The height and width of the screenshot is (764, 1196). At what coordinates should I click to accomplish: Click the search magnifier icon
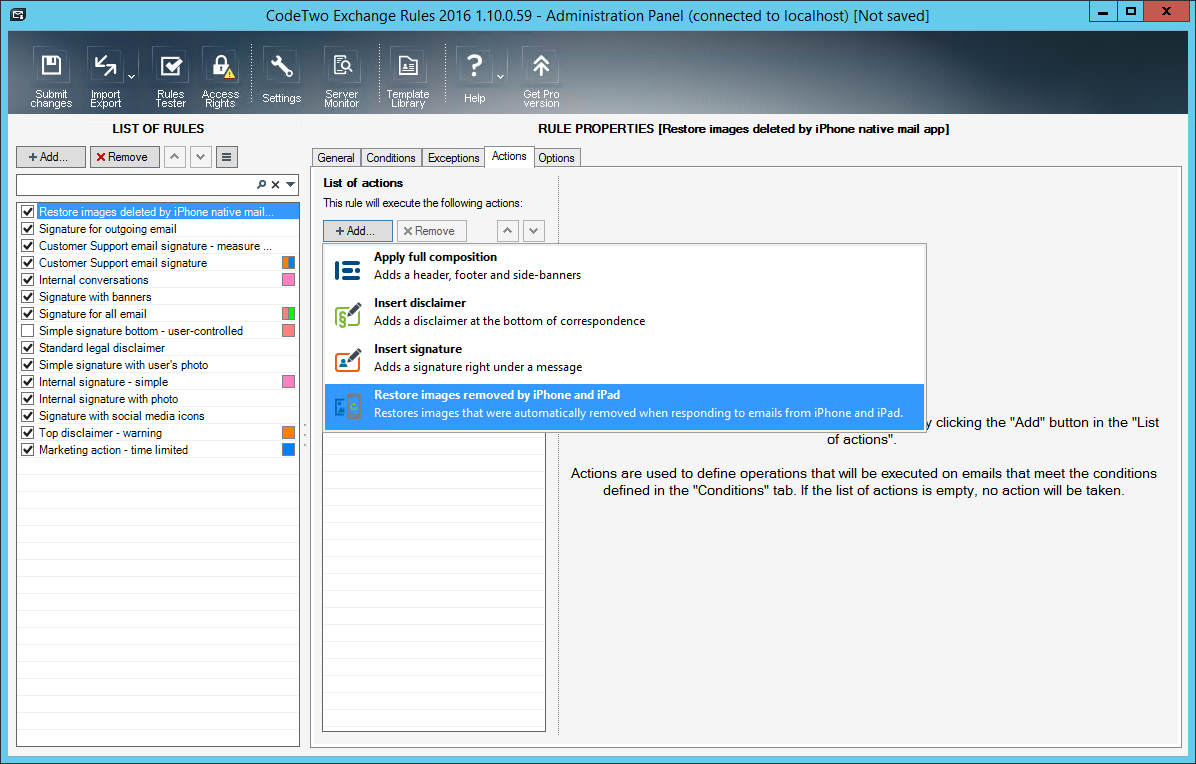pos(262,185)
